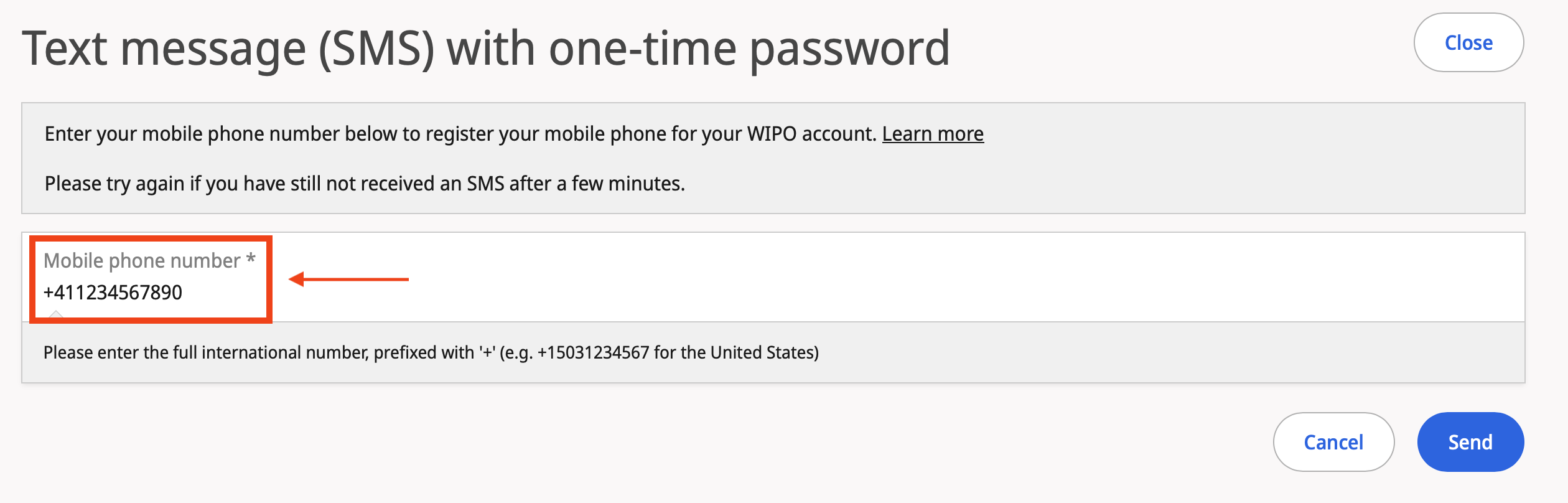This screenshot has width=1568, height=503.
Task: Click the dialog heading about SMS one-time password
Action: pos(485,49)
